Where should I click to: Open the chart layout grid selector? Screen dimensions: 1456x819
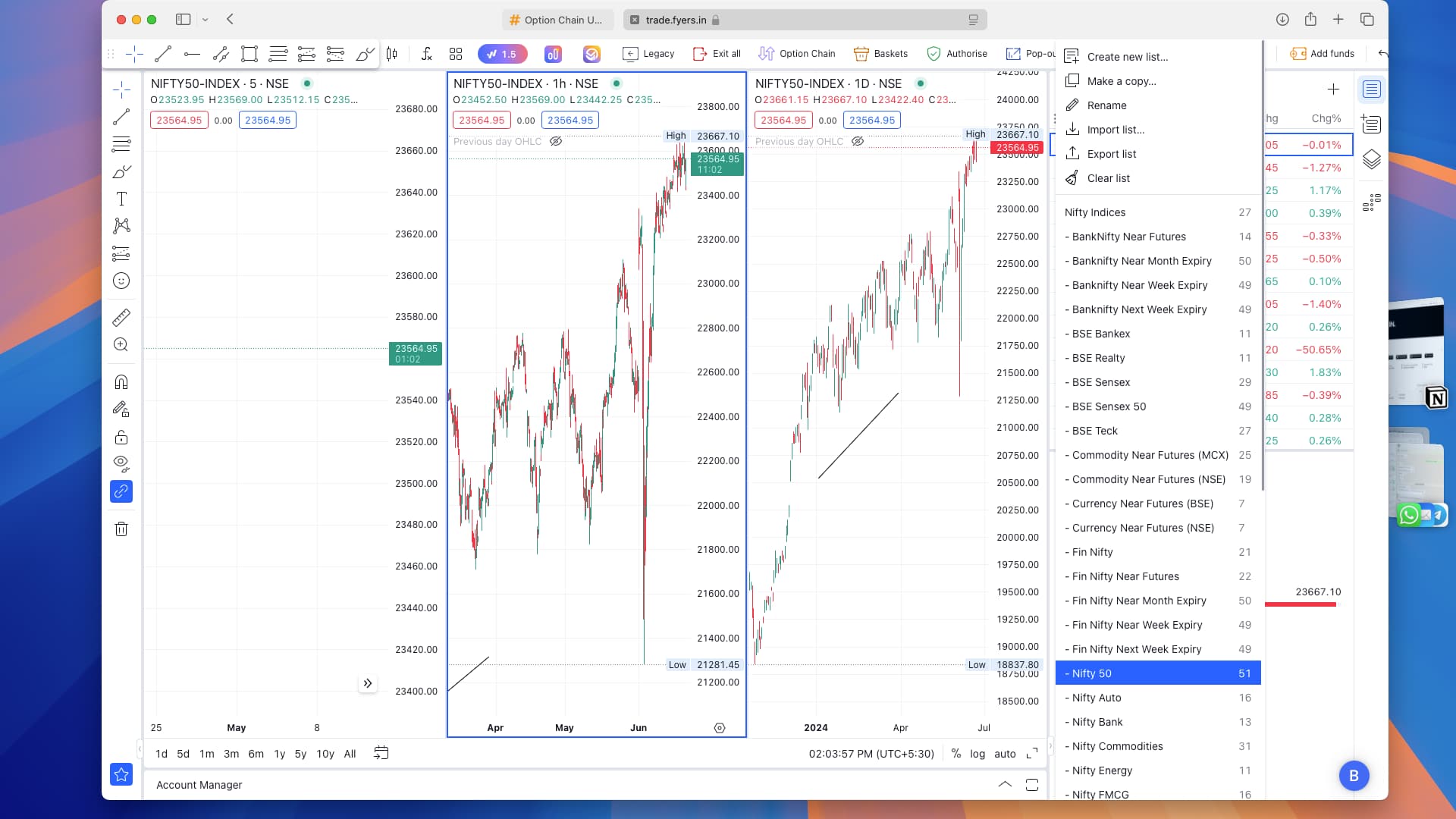456,54
